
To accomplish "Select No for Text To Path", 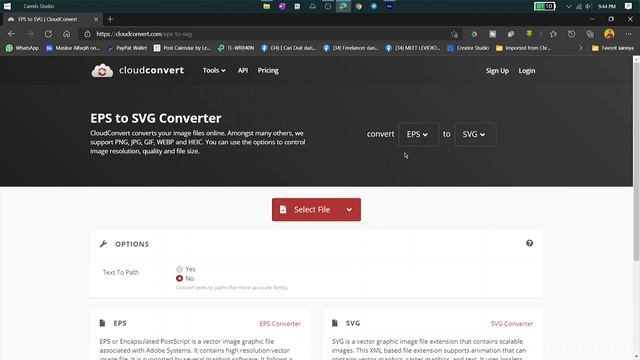I will [x=179, y=278].
